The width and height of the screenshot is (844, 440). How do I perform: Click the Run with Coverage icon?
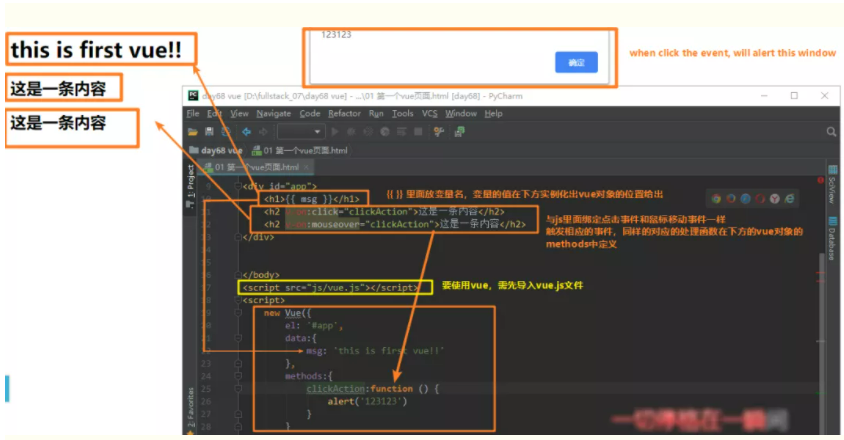click(x=368, y=132)
